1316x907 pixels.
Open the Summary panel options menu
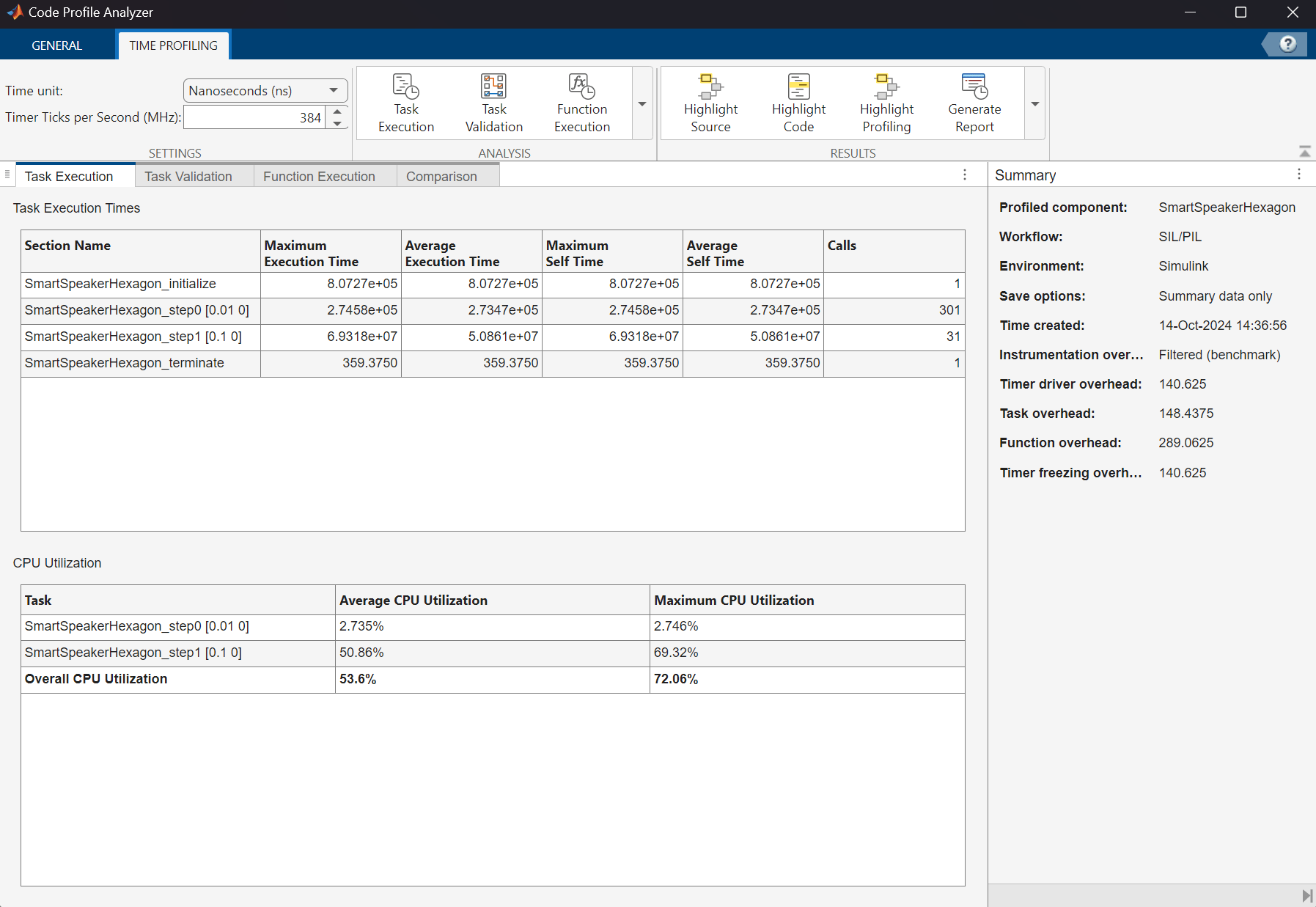(1298, 175)
